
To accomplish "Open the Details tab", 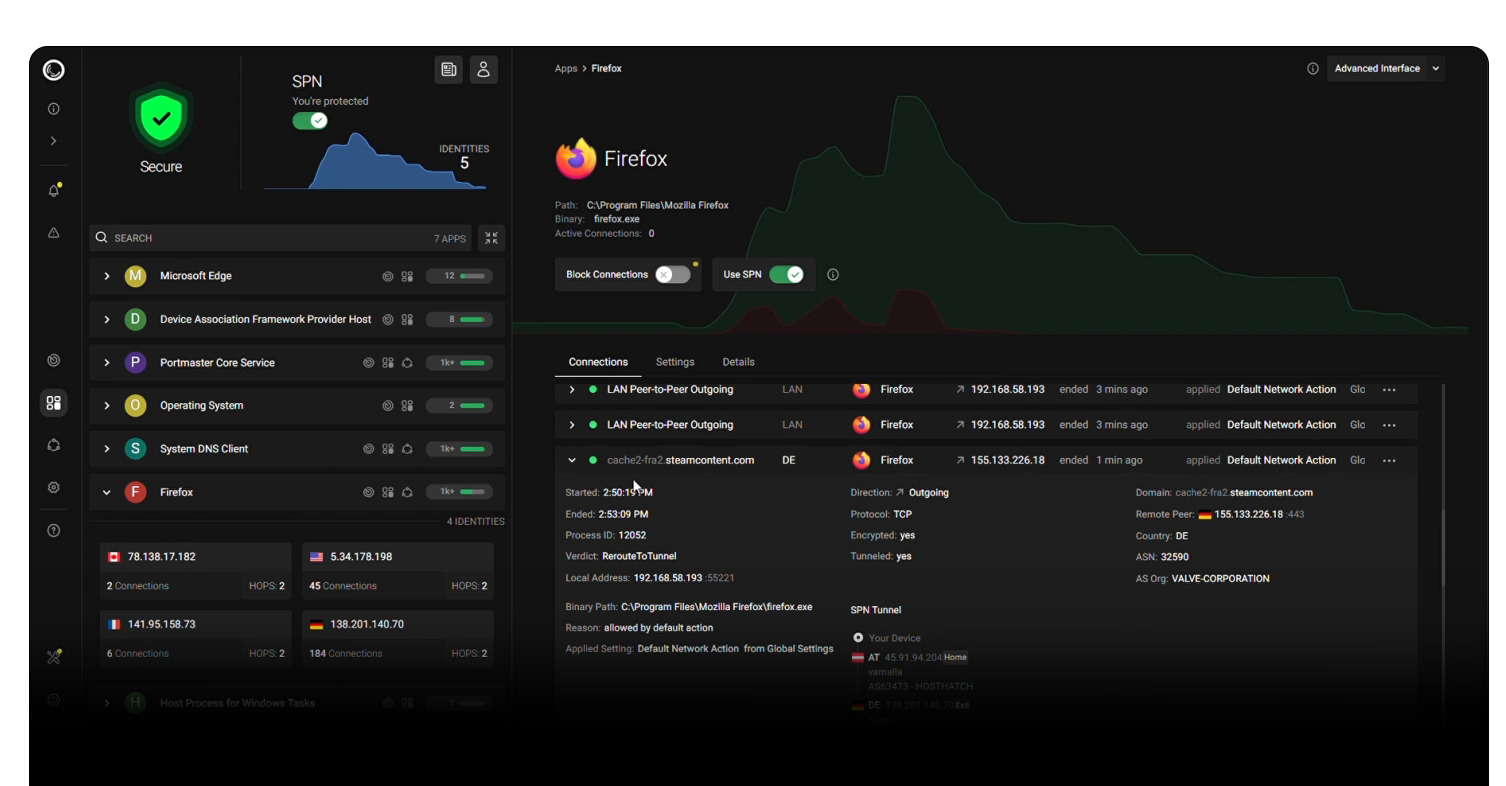I will pyautogui.click(x=738, y=362).
